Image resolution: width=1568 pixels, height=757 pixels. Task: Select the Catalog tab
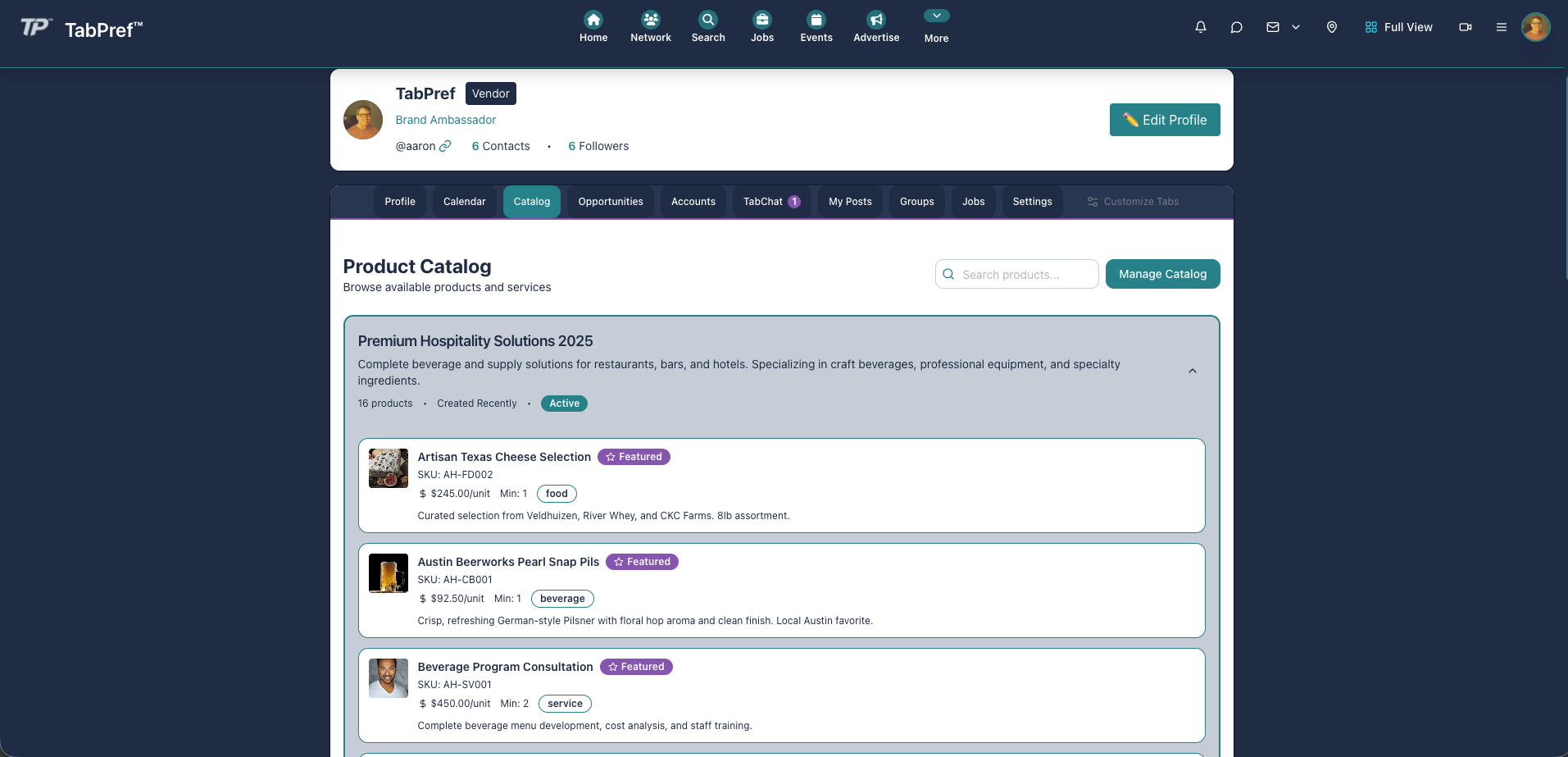coord(532,202)
